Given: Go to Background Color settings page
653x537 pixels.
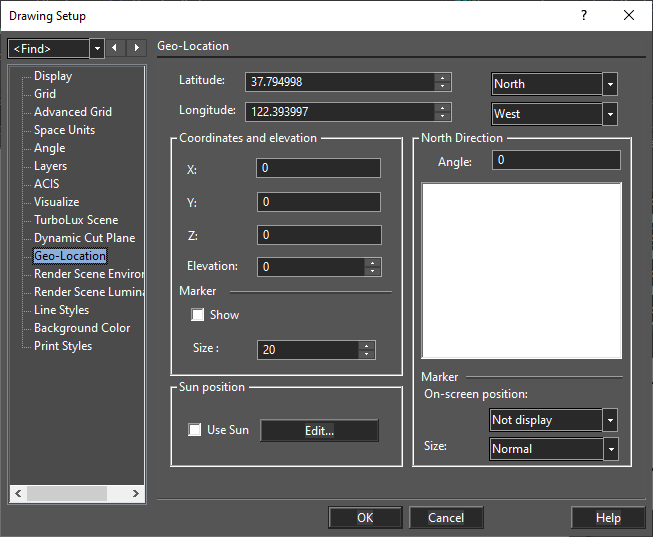Looking at the screenshot, I should coord(82,328).
